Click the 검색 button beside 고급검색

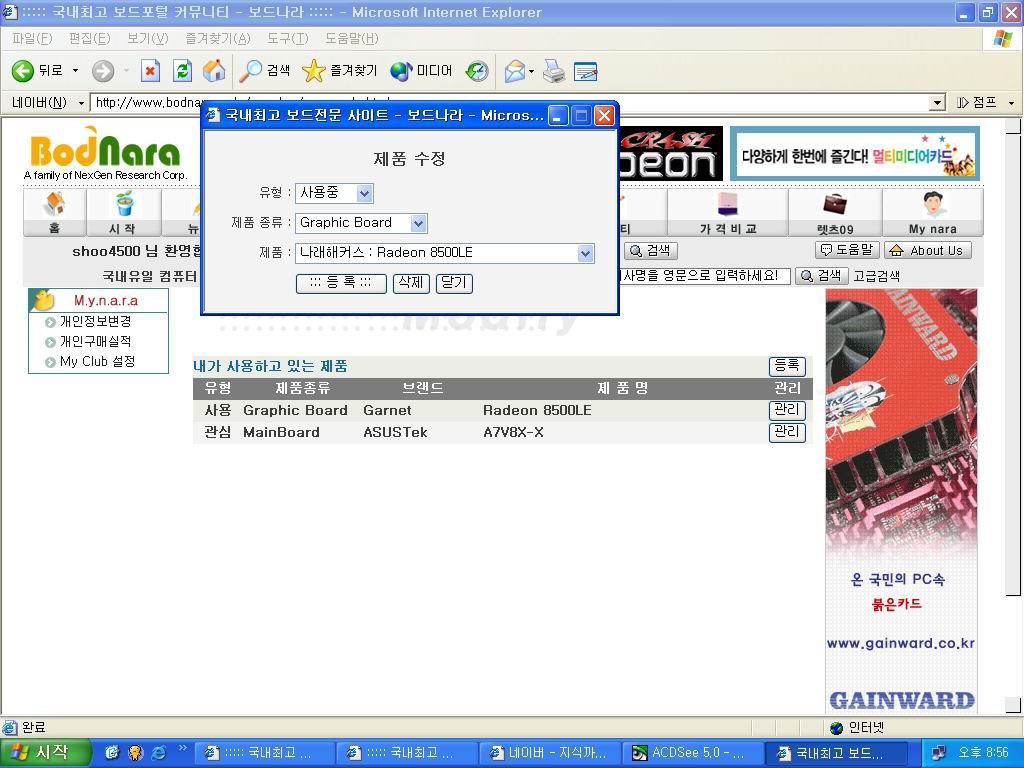pyautogui.click(x=822, y=276)
